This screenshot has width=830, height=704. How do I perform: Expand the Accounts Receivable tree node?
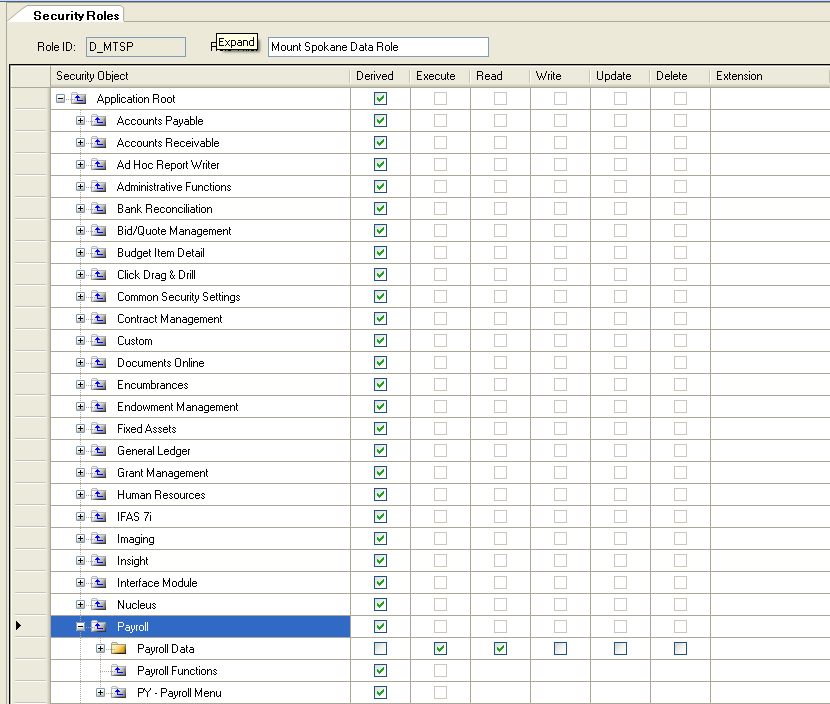tap(80, 142)
